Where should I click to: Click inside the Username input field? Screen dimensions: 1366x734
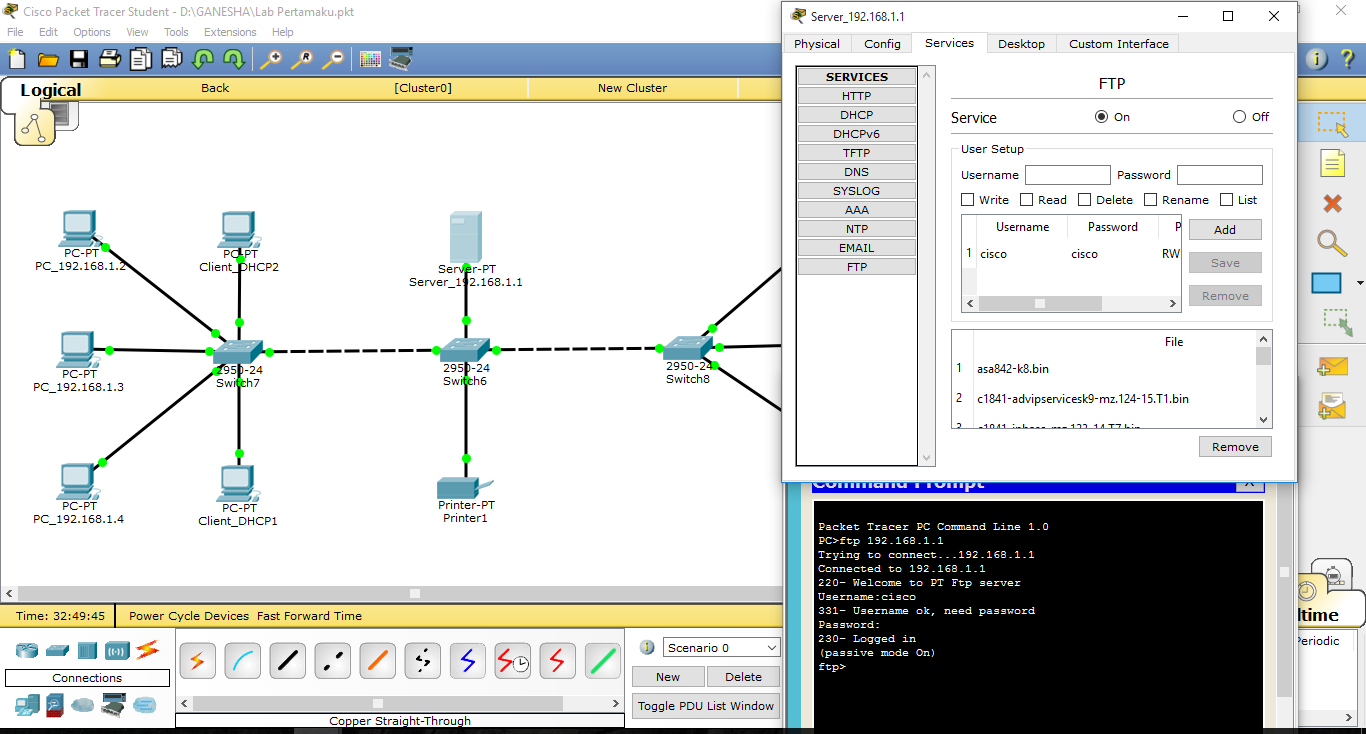click(1067, 174)
